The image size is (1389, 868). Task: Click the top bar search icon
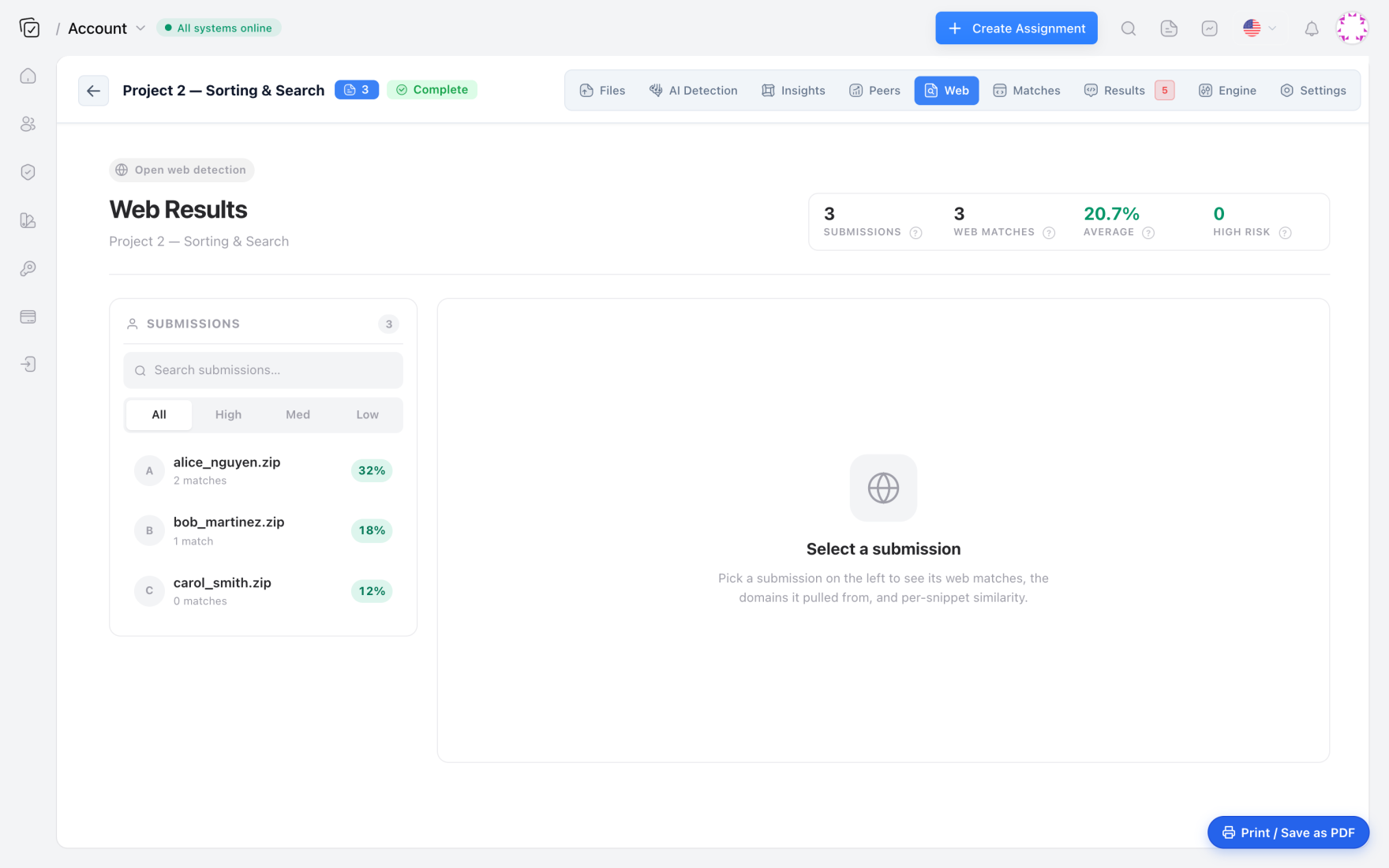1129,28
